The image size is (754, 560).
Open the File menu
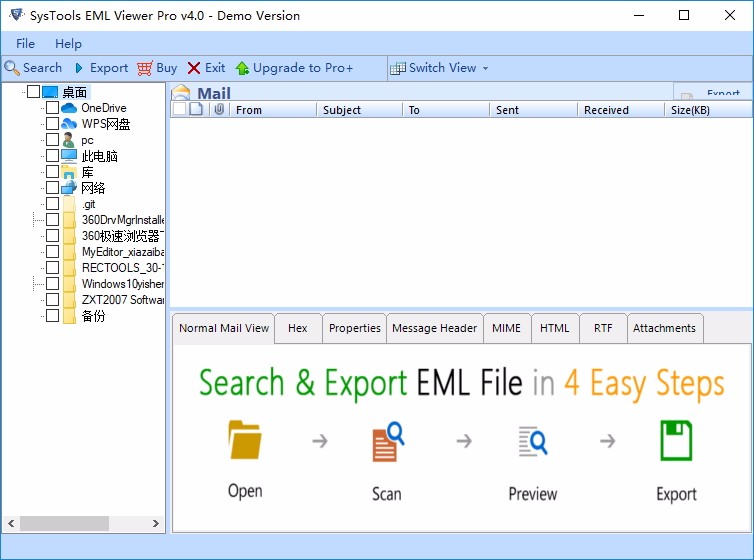point(25,44)
